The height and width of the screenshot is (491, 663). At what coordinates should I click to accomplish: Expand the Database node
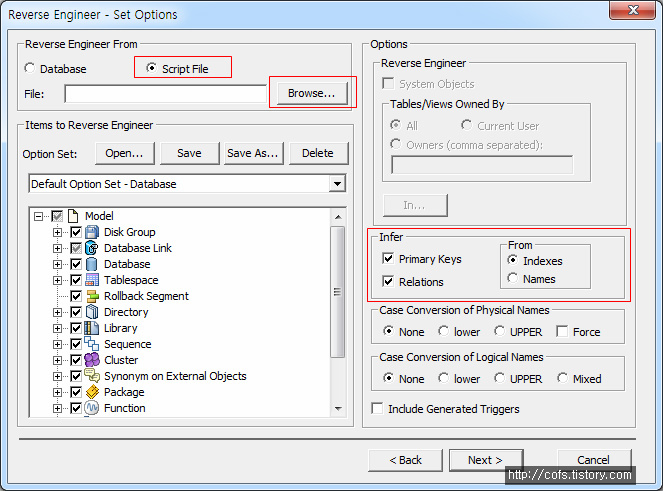pyautogui.click(x=58, y=264)
